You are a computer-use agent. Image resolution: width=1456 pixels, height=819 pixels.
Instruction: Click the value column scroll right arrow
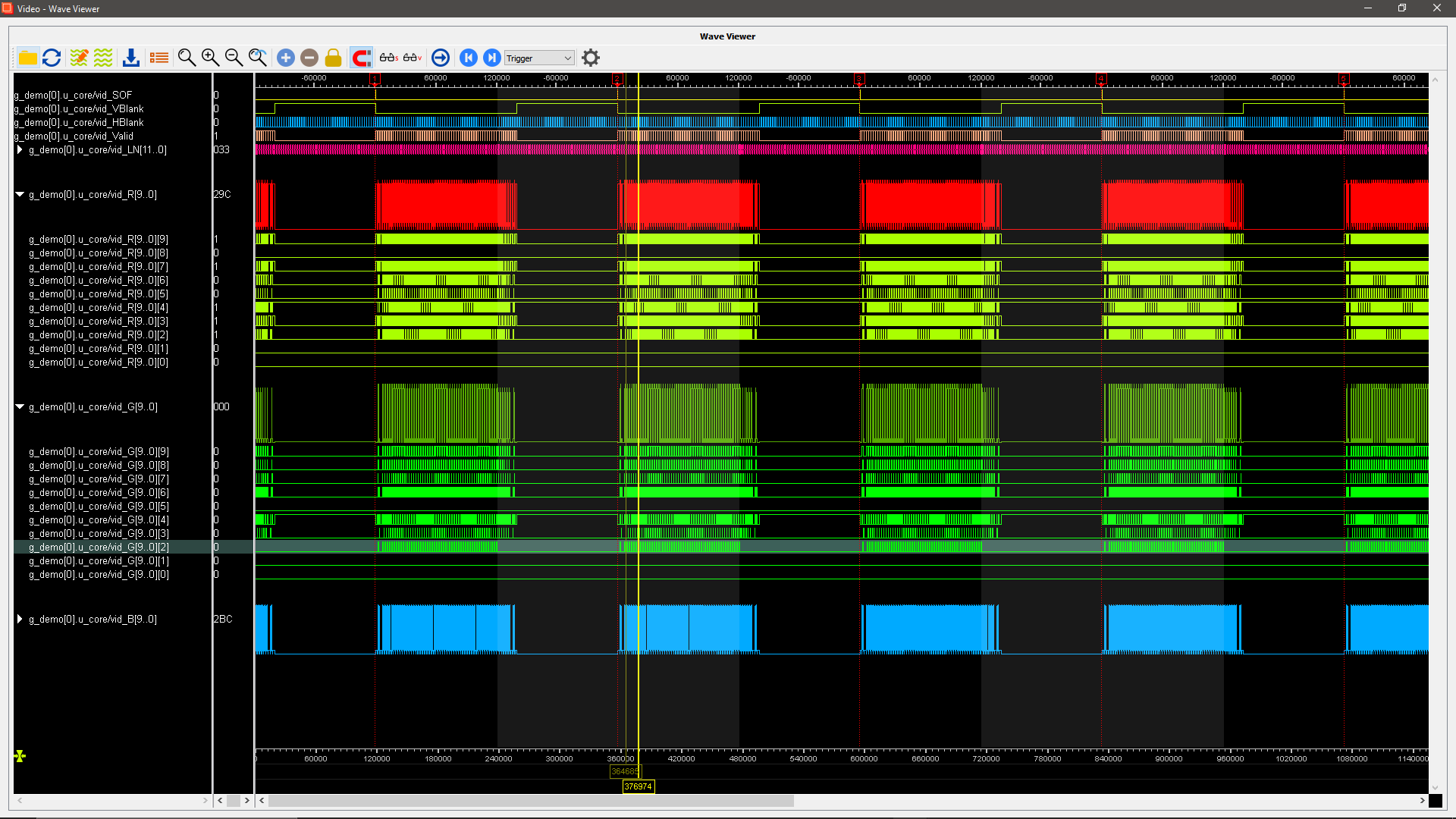tap(246, 801)
